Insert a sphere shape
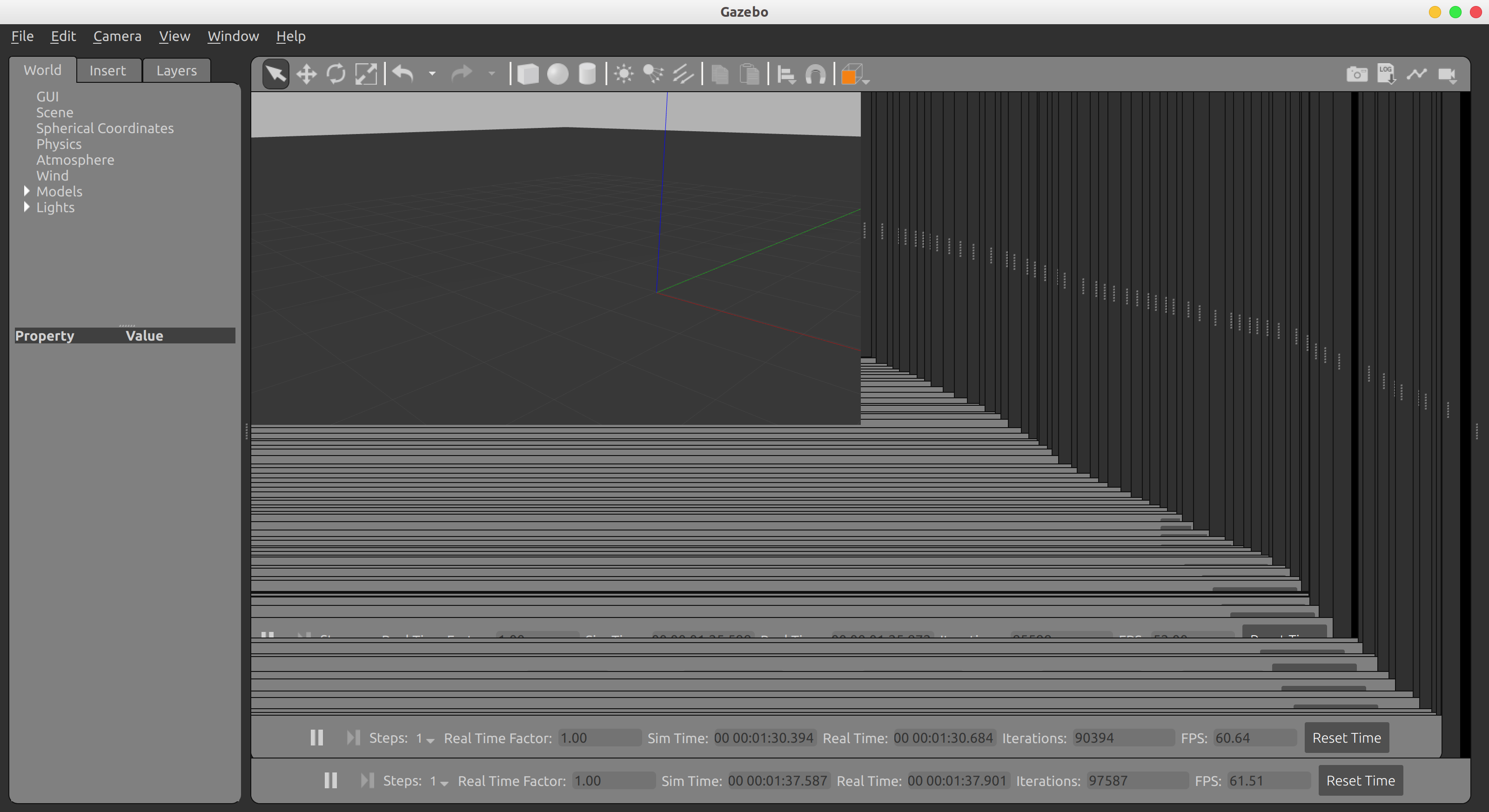Screen dimensions: 1489x812 (557, 74)
